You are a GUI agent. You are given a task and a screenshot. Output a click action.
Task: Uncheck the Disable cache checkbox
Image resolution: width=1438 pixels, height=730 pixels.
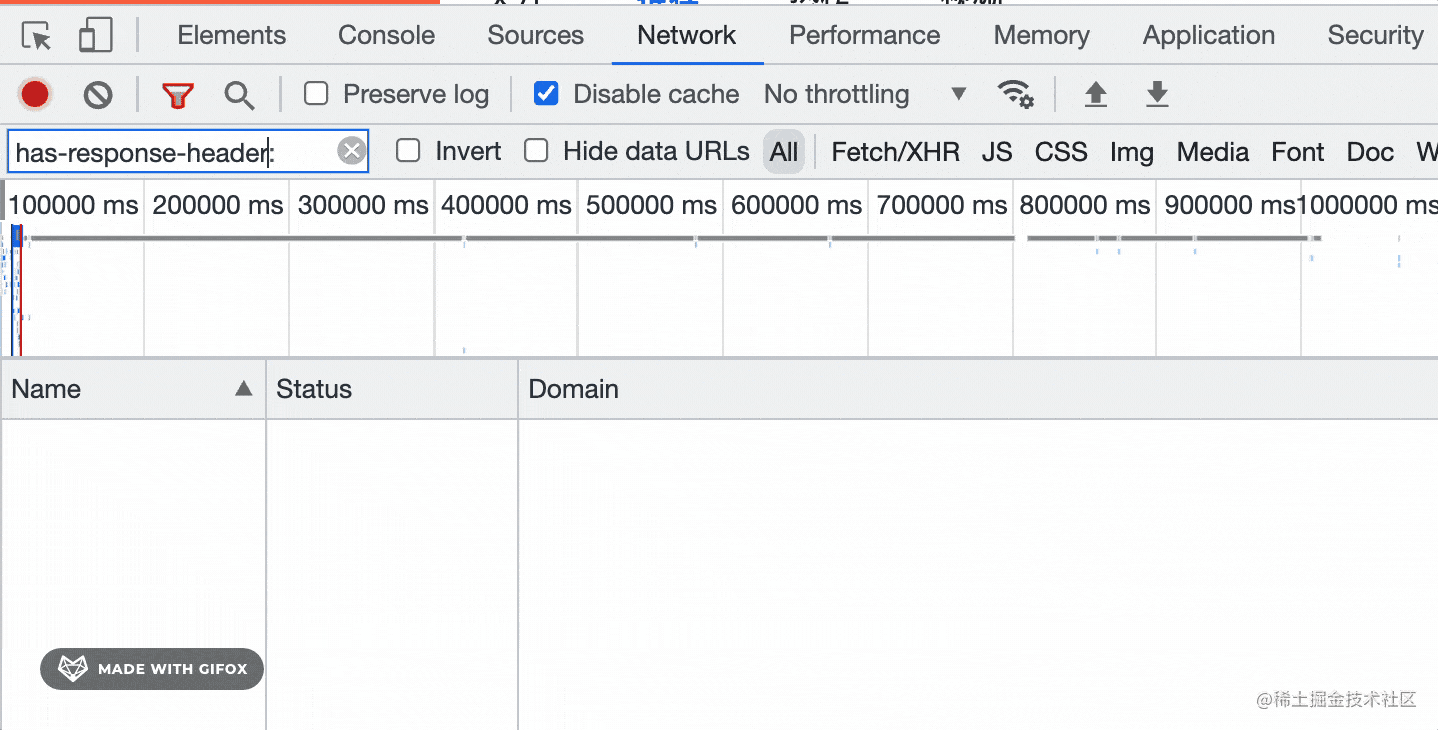(546, 94)
